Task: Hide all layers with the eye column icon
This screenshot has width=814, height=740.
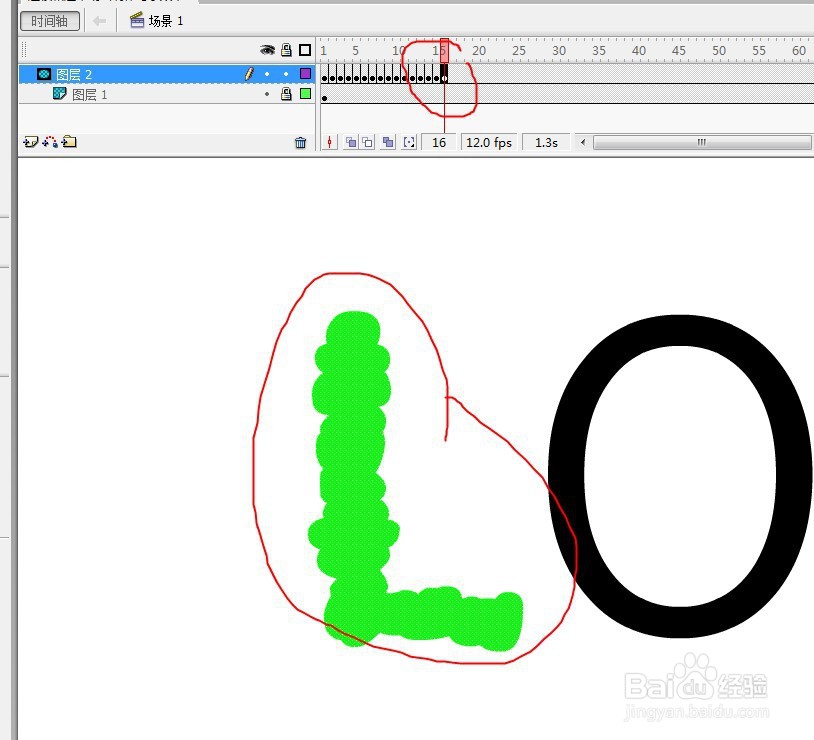Action: 266,49
